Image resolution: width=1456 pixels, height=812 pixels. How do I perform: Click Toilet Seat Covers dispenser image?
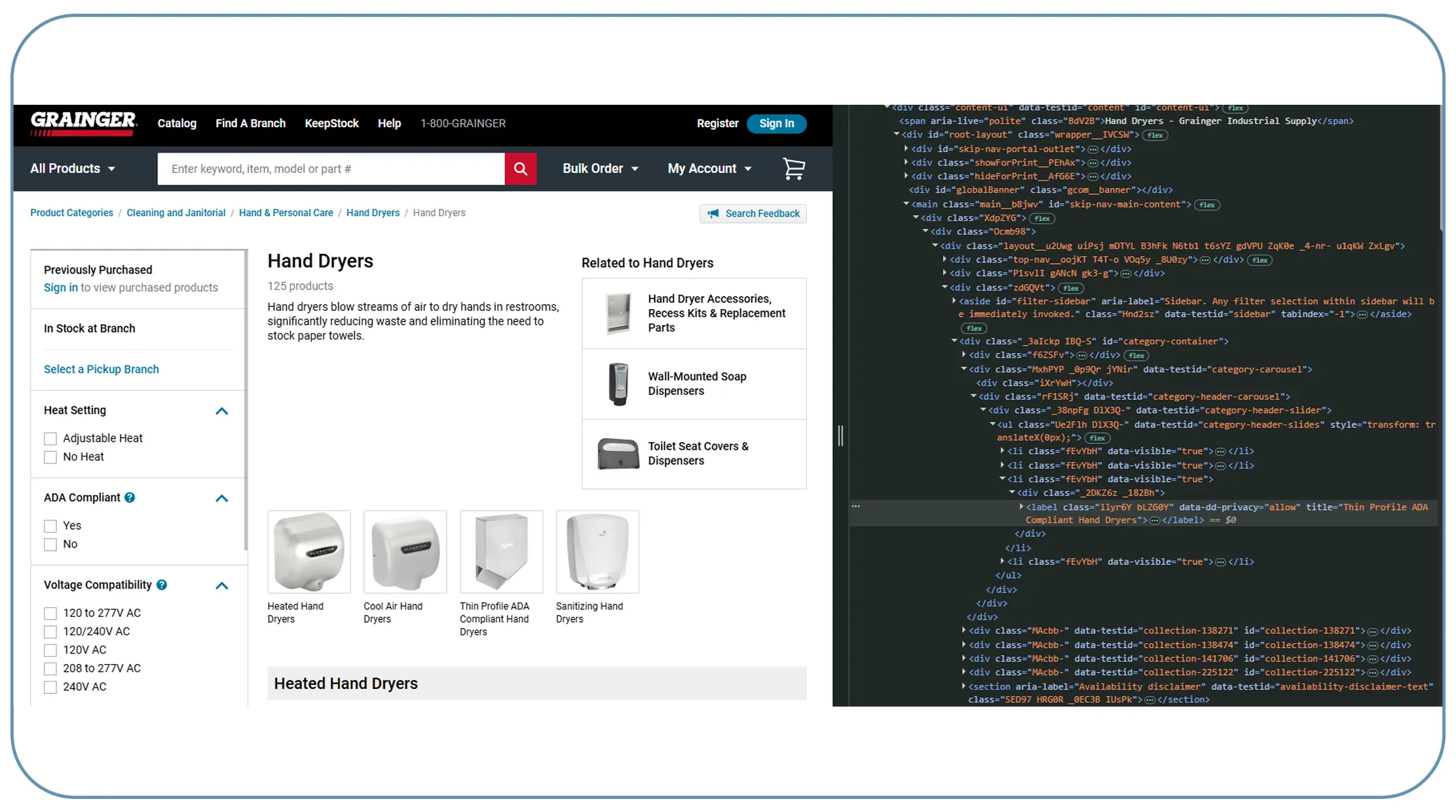click(x=618, y=454)
